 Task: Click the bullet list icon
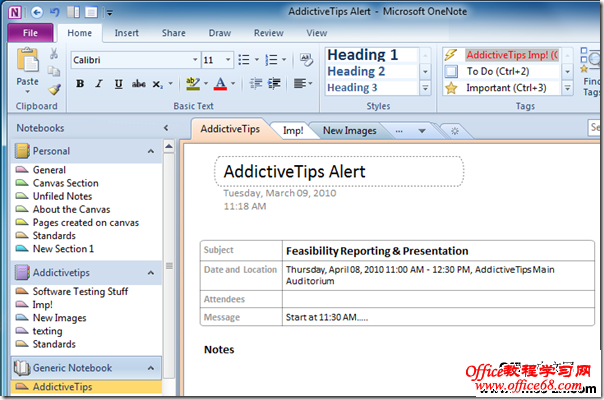243,60
